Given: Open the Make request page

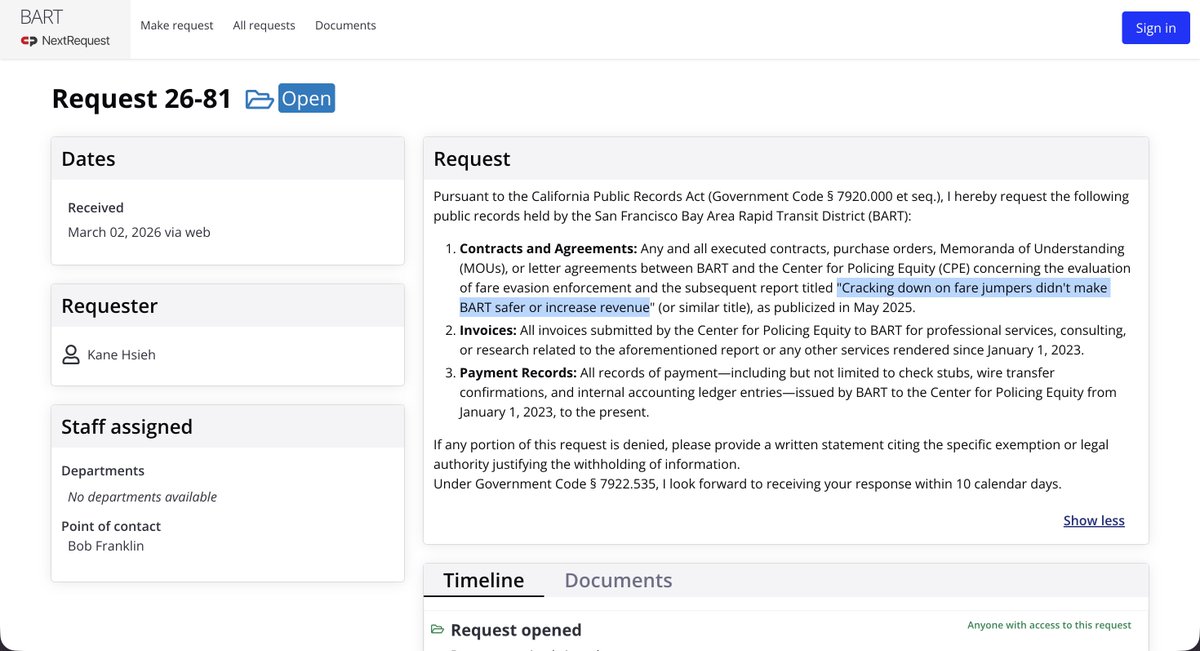Looking at the screenshot, I should 177,25.
